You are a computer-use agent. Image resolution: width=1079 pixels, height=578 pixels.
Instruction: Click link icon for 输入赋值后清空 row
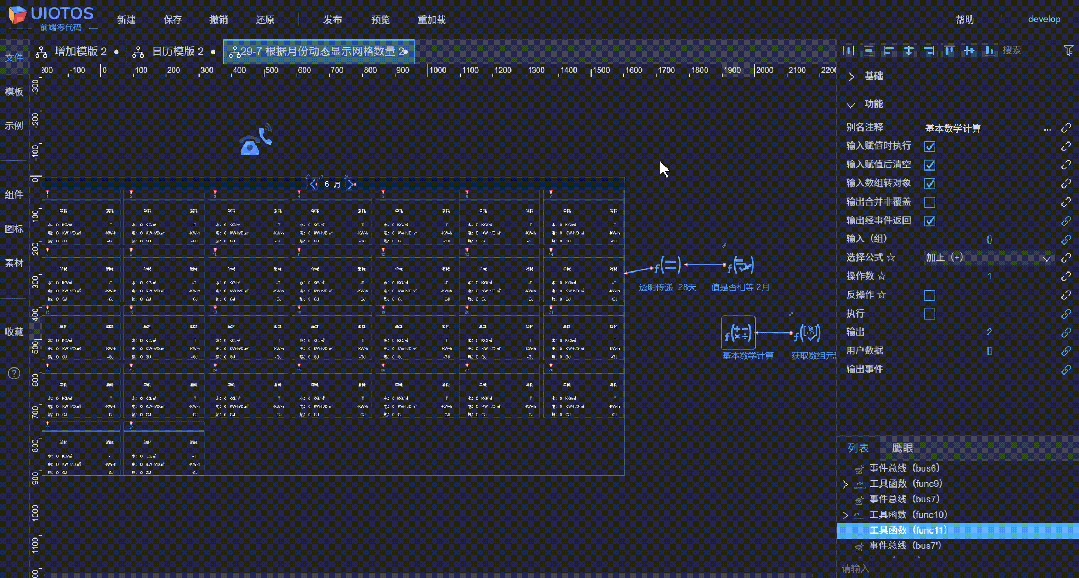pos(1066,165)
